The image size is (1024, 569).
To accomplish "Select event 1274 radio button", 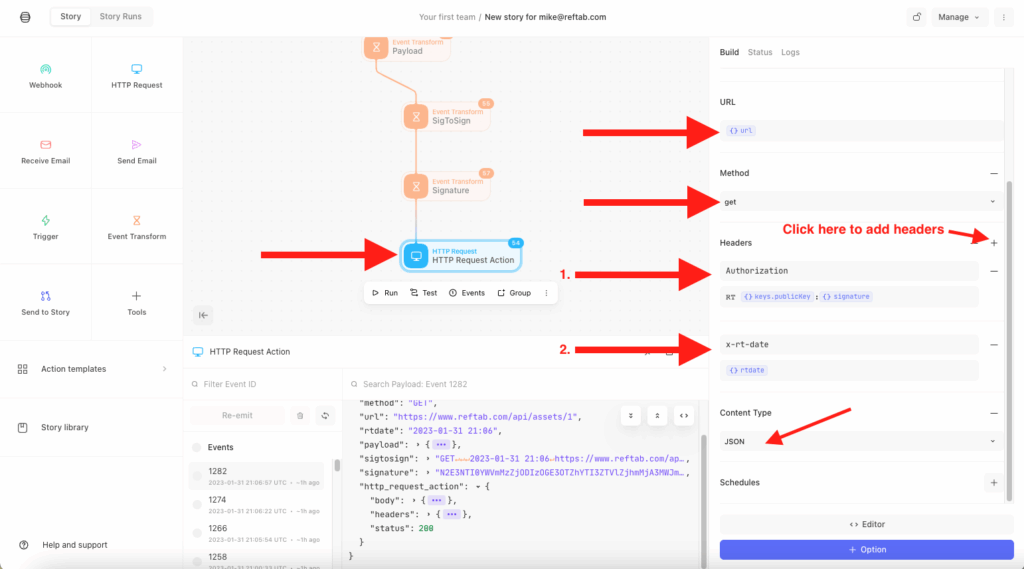I will tap(197, 504).
